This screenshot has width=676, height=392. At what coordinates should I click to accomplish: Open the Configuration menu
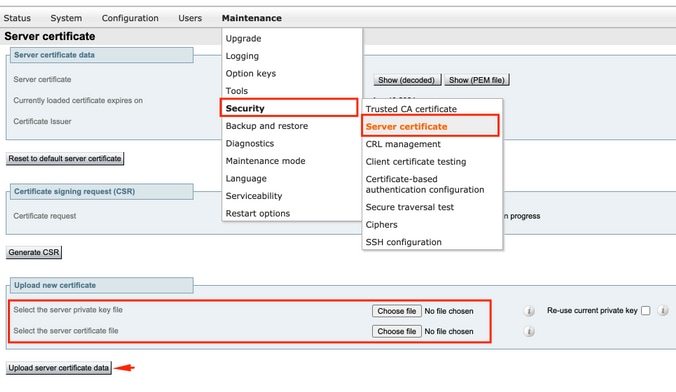[130, 18]
